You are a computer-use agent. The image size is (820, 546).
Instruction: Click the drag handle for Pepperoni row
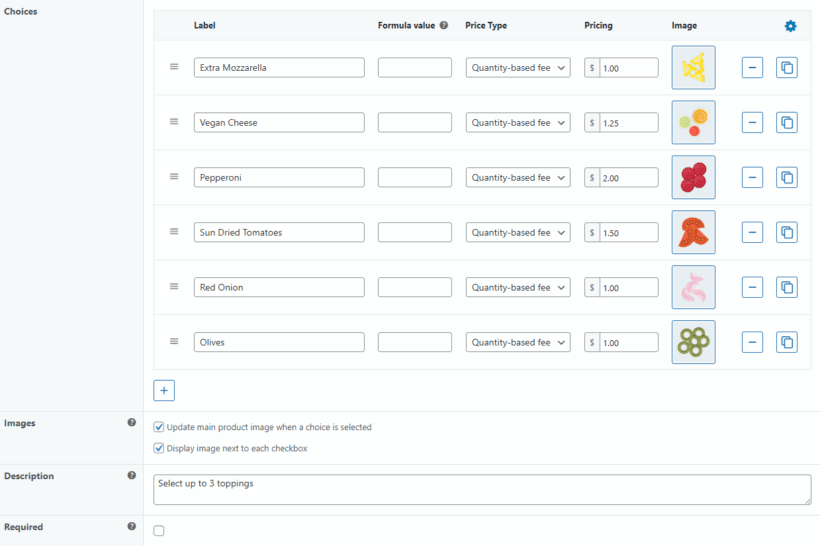(174, 177)
